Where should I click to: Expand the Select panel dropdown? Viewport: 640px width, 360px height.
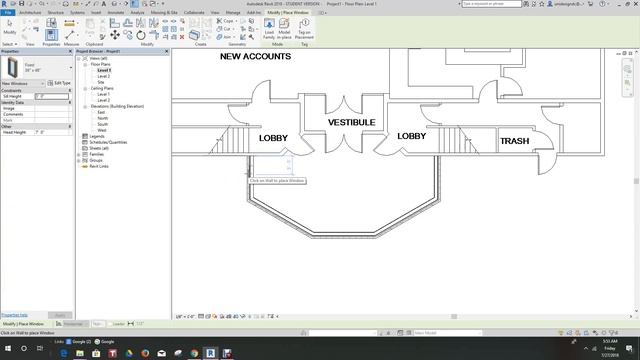click(x=10, y=44)
